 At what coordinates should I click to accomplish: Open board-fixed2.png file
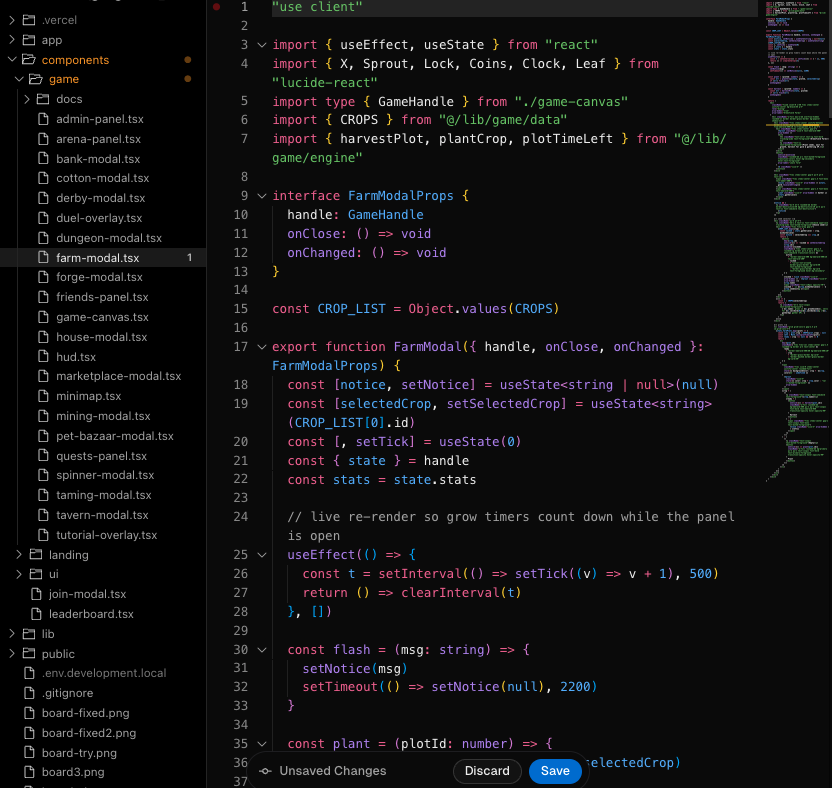(x=89, y=733)
